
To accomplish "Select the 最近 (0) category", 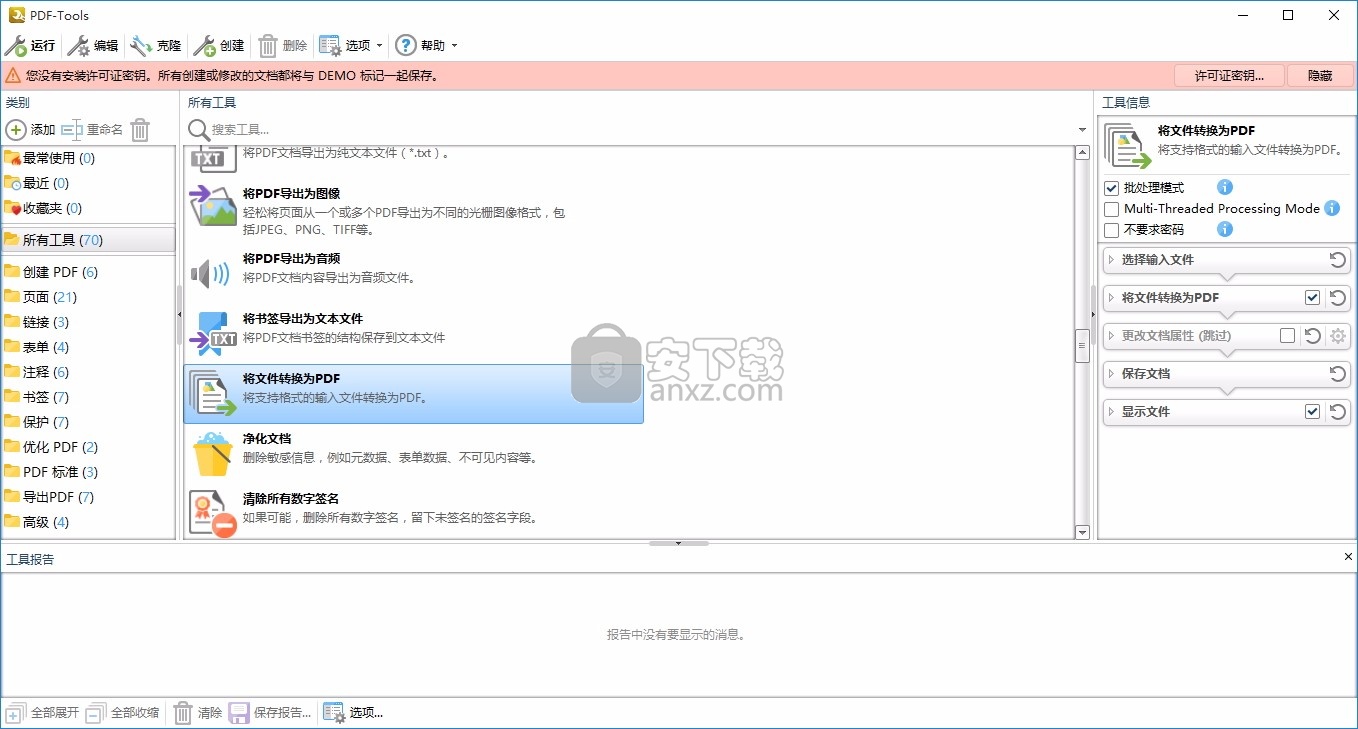I will click(88, 183).
